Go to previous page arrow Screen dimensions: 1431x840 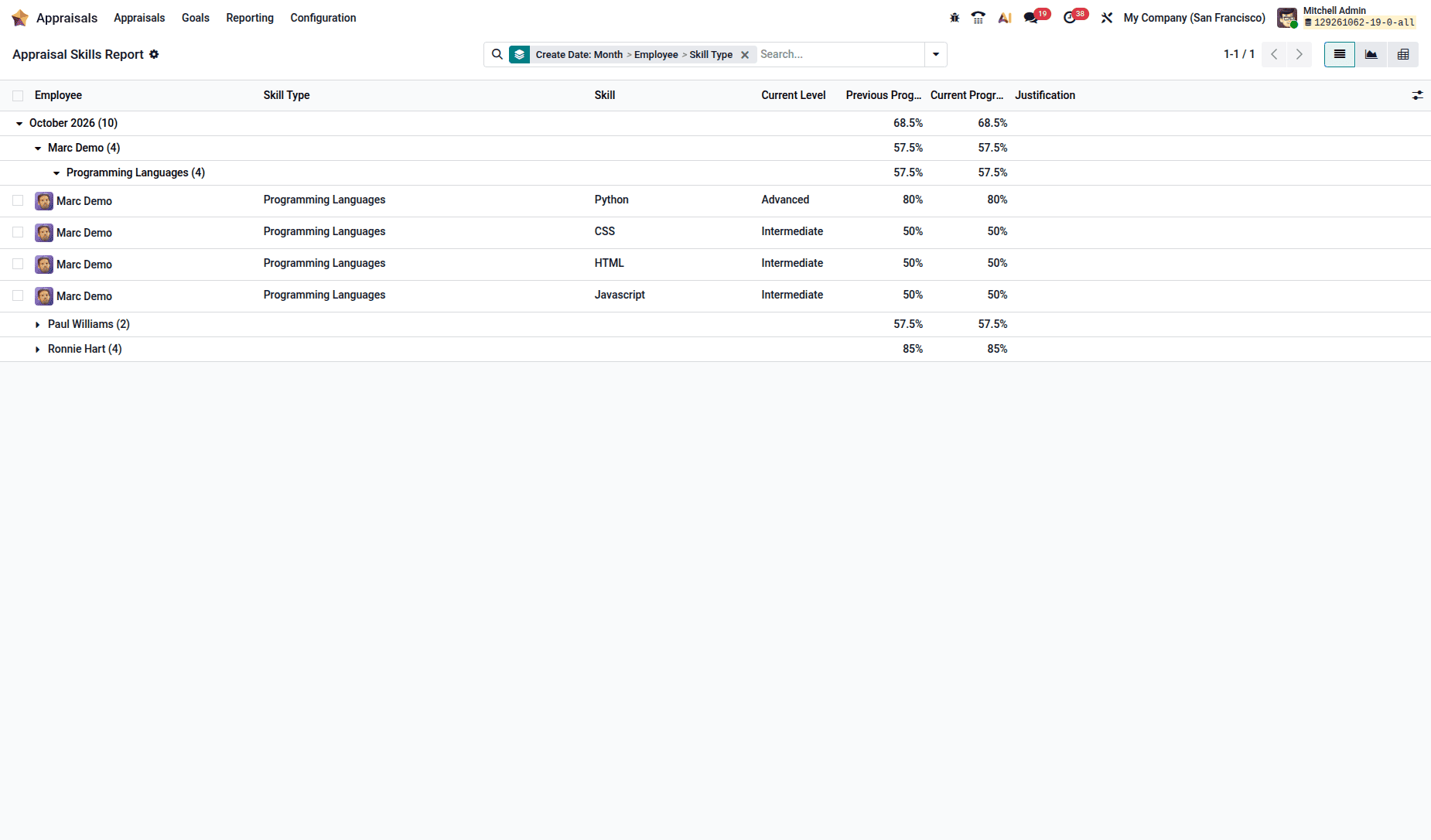[1274, 54]
